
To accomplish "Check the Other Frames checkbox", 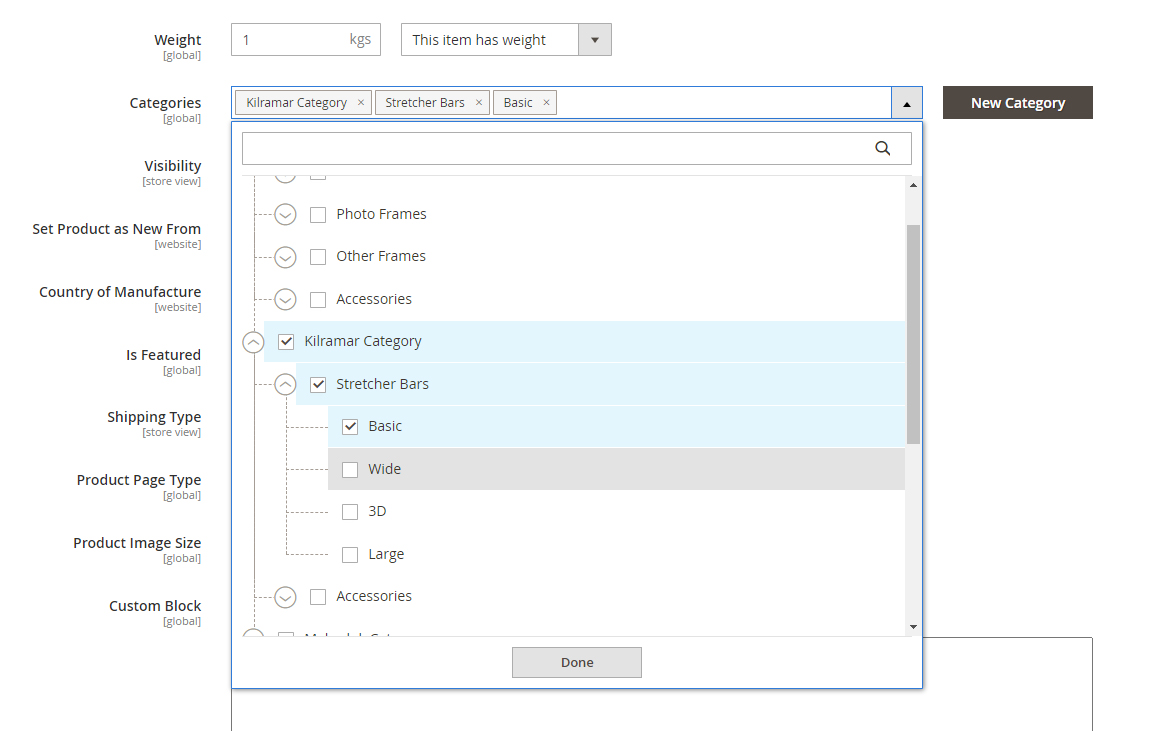I will [x=317, y=257].
